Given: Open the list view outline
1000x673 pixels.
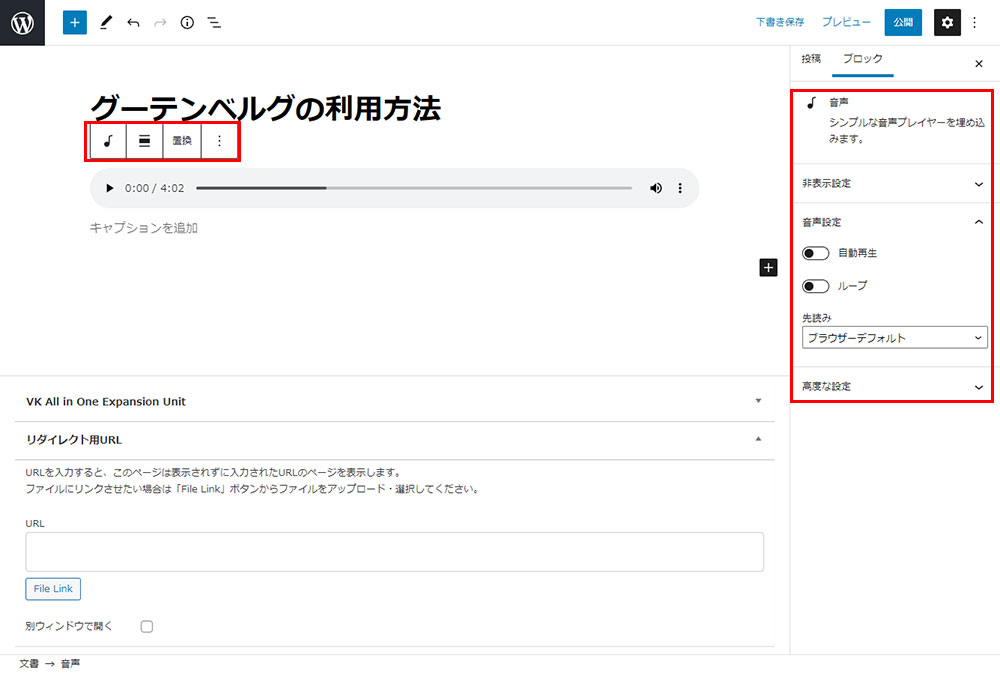Looking at the screenshot, I should [x=214, y=22].
